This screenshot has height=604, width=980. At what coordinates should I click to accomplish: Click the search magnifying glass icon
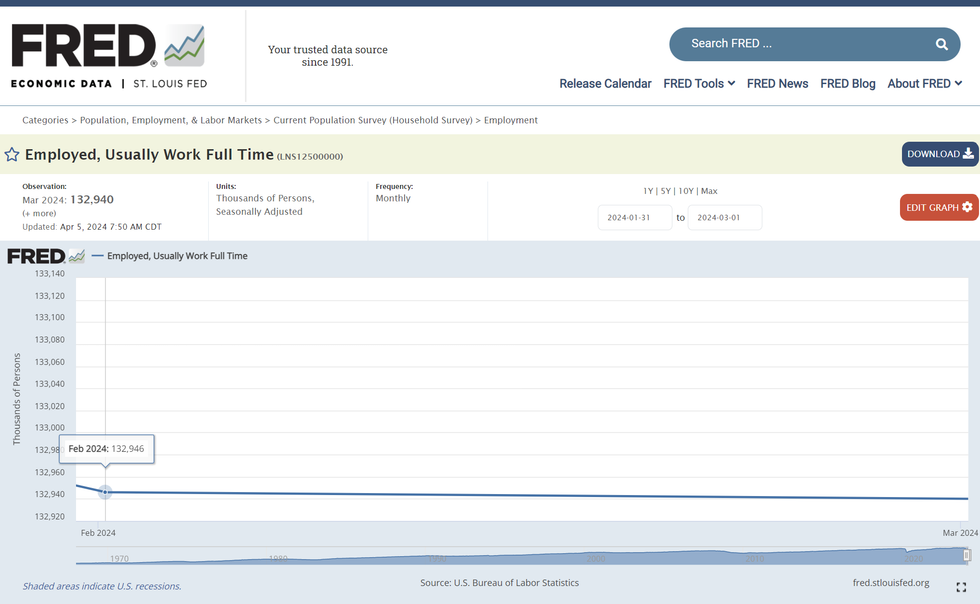[941, 44]
